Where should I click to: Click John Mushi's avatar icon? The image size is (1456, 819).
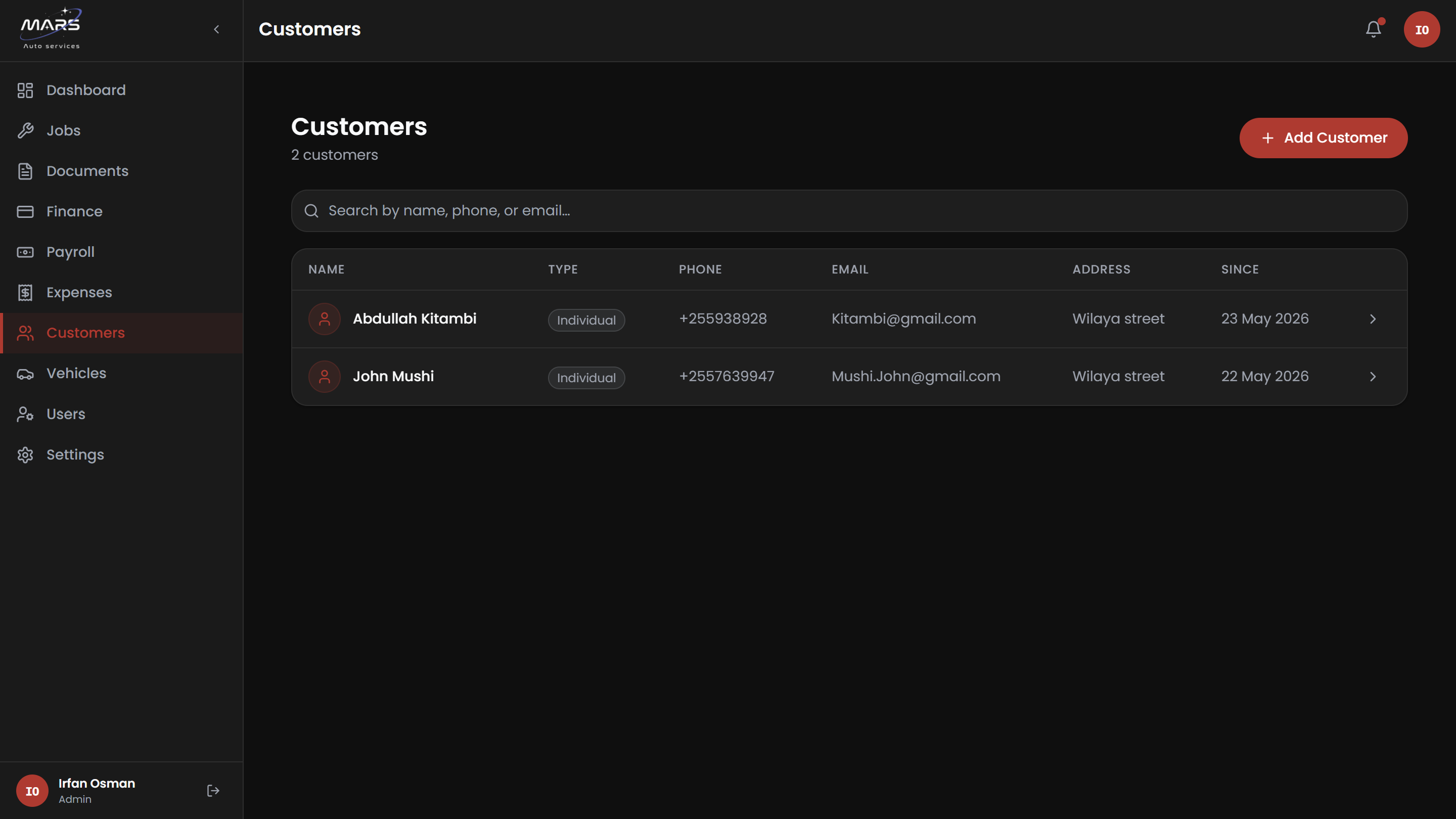tap(325, 377)
